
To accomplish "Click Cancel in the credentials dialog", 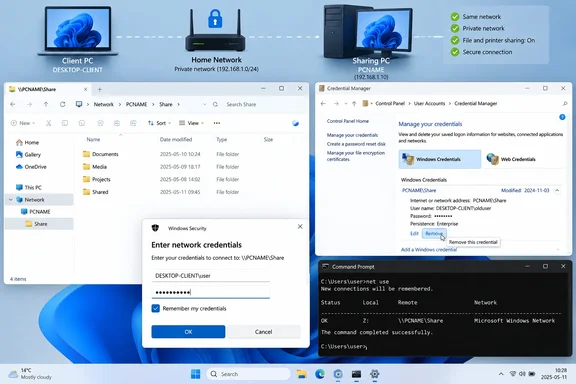I will click(263, 332).
